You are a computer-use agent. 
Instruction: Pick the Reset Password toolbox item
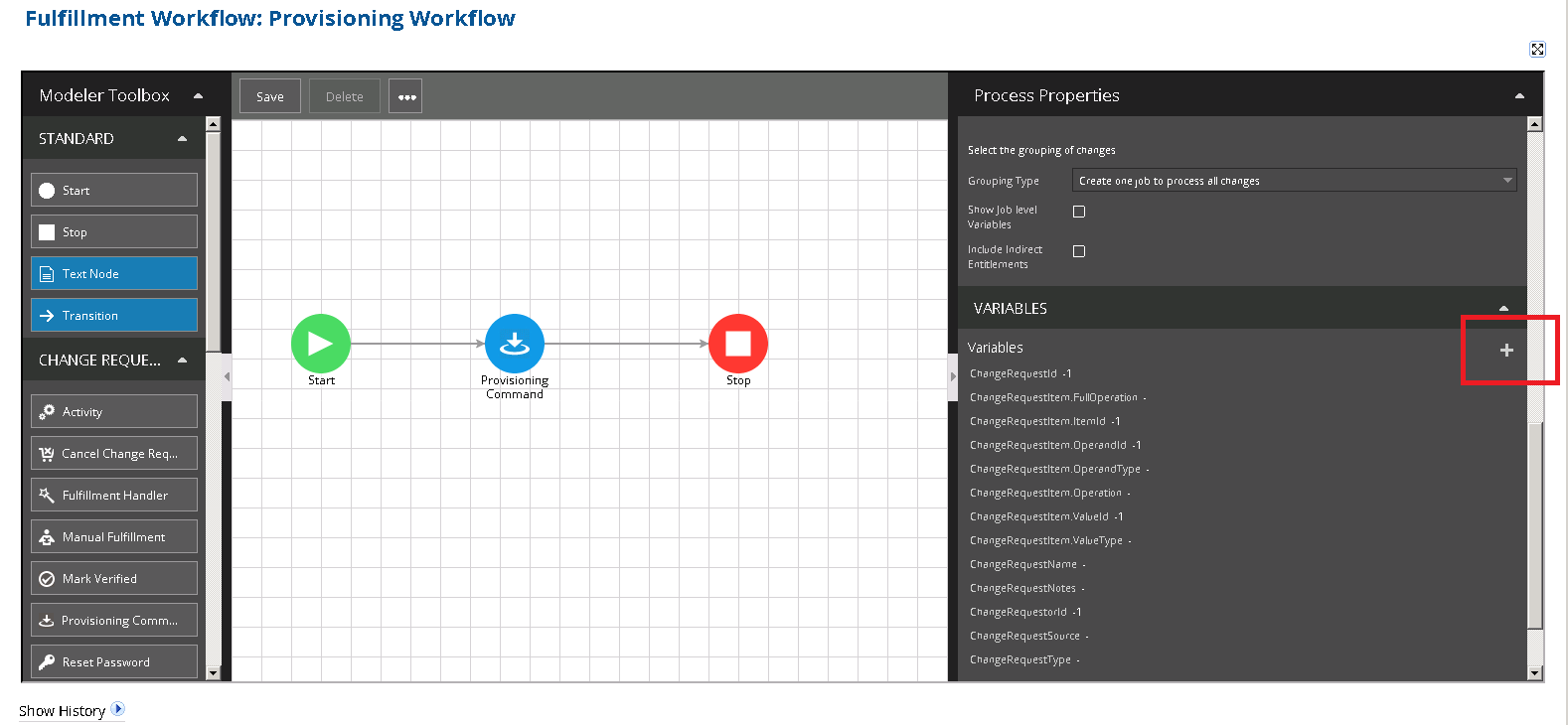click(x=114, y=661)
